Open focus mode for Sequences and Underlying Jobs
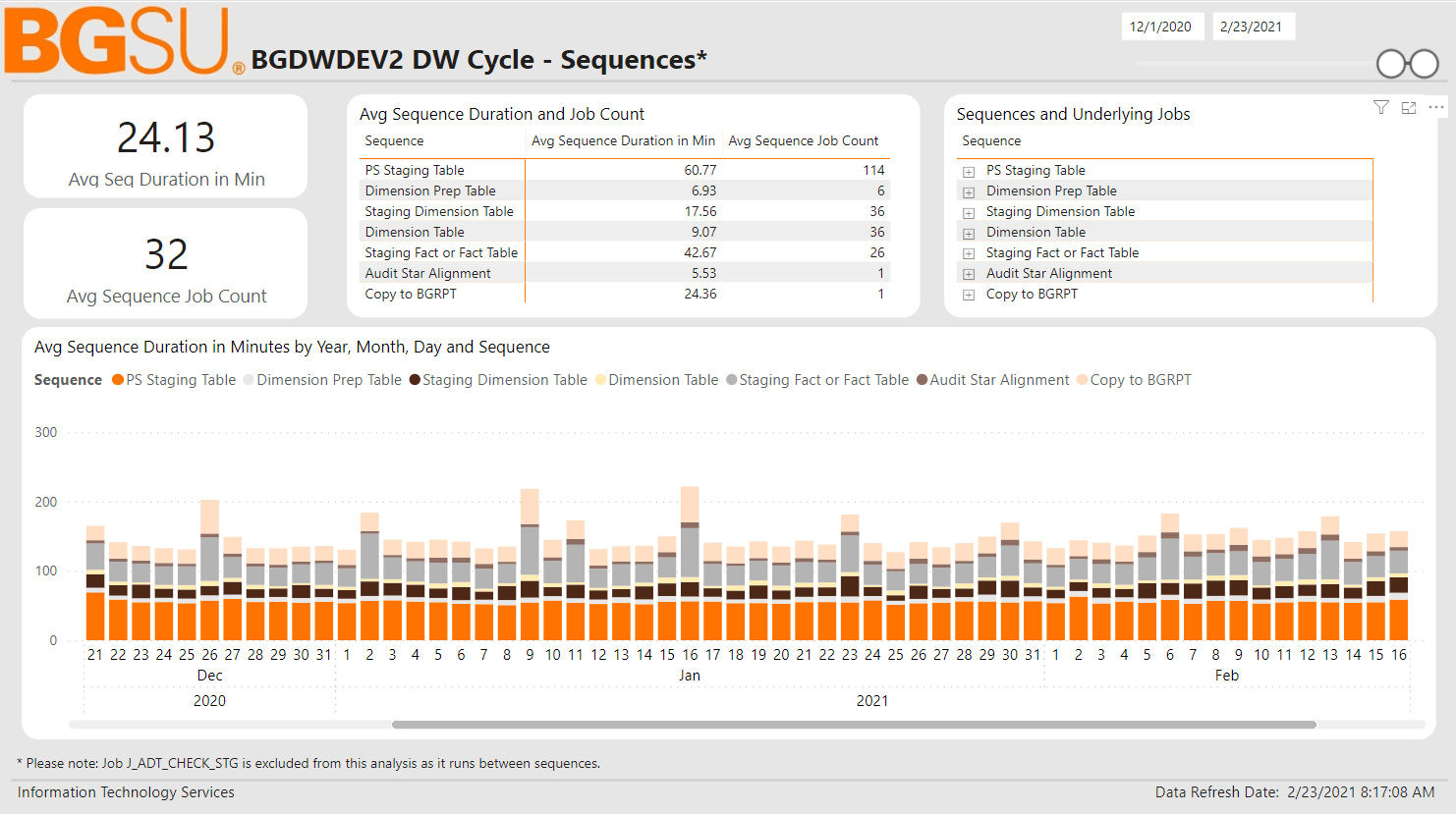 click(1408, 107)
